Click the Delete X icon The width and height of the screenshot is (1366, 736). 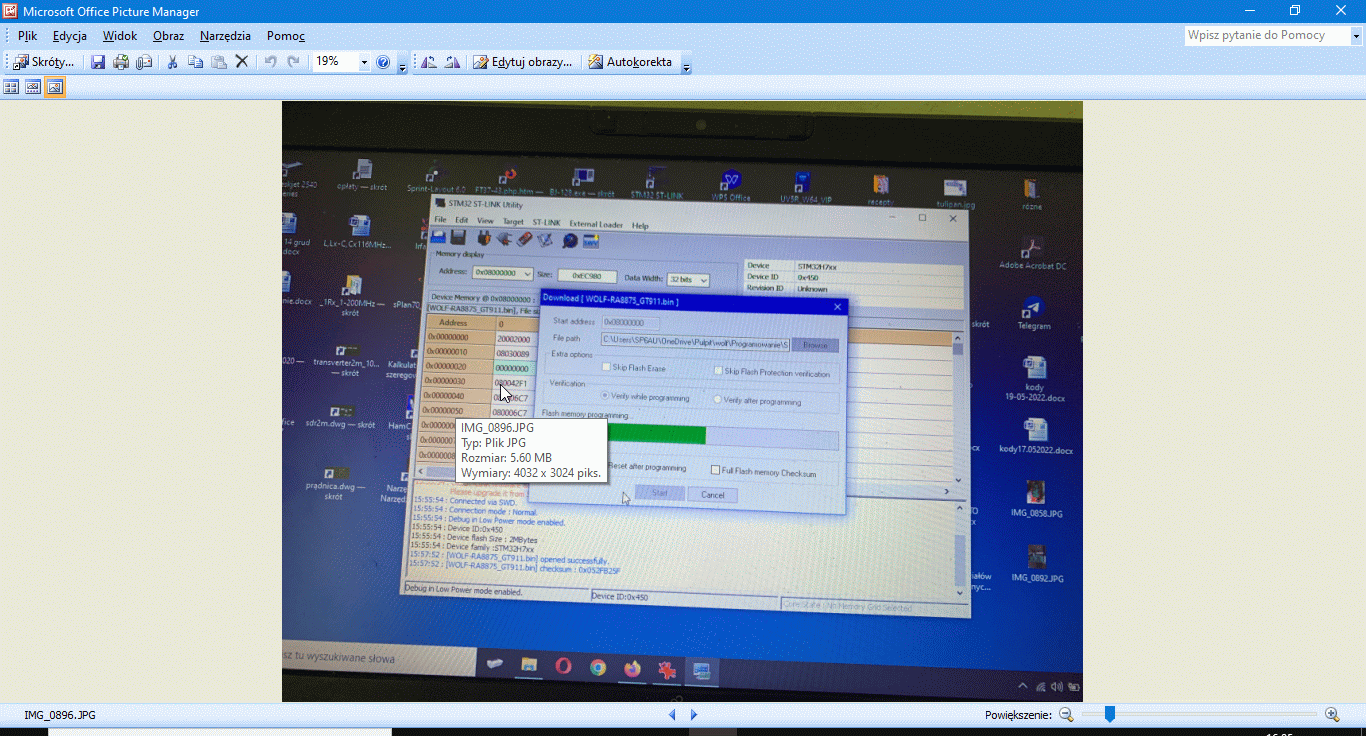coord(241,62)
